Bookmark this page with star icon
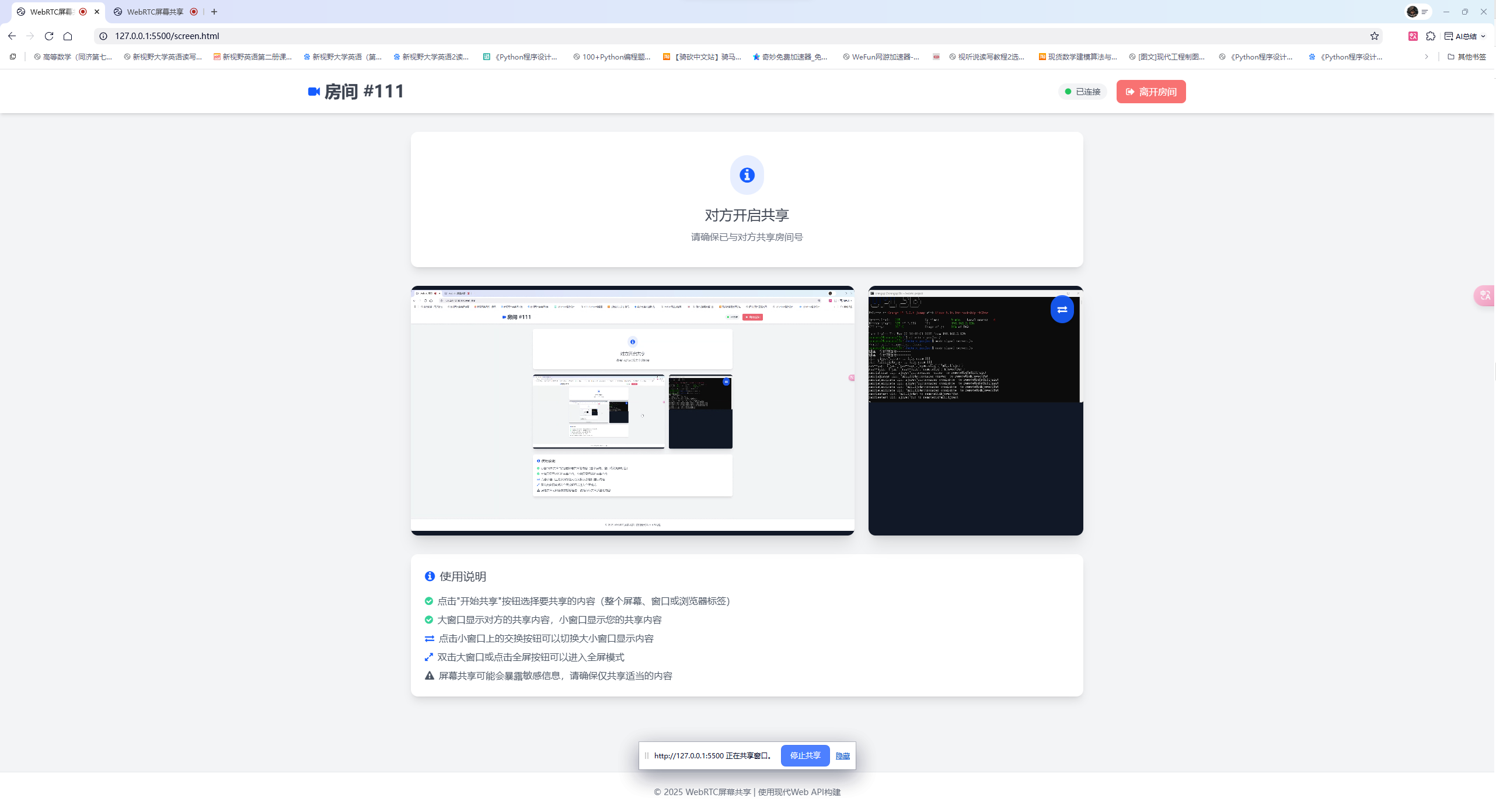1496x812 pixels. (1374, 36)
